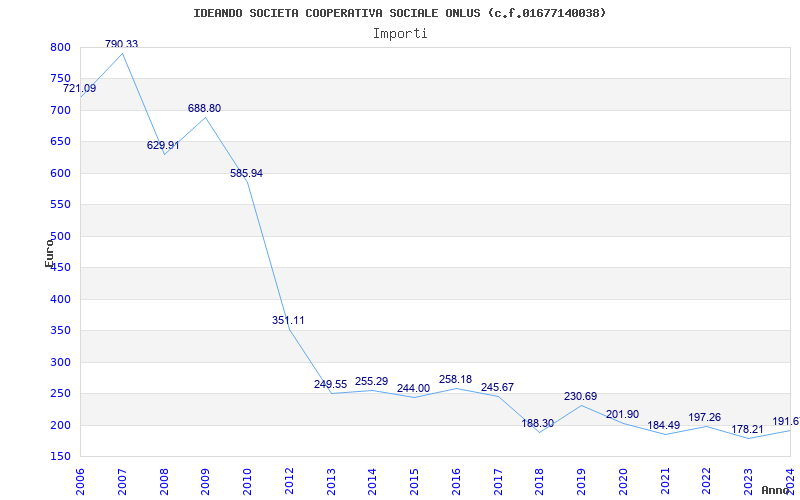
Task: Select the 230.69 data label
Action: click(x=581, y=396)
